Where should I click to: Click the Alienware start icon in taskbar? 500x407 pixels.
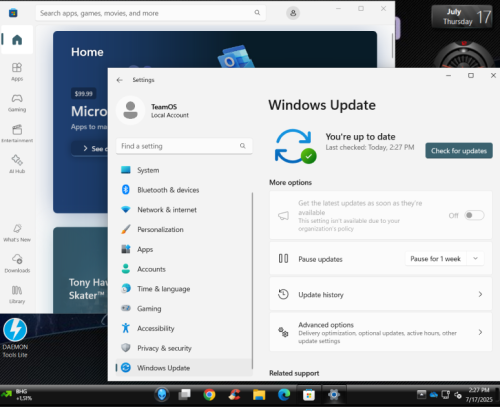coord(162,395)
